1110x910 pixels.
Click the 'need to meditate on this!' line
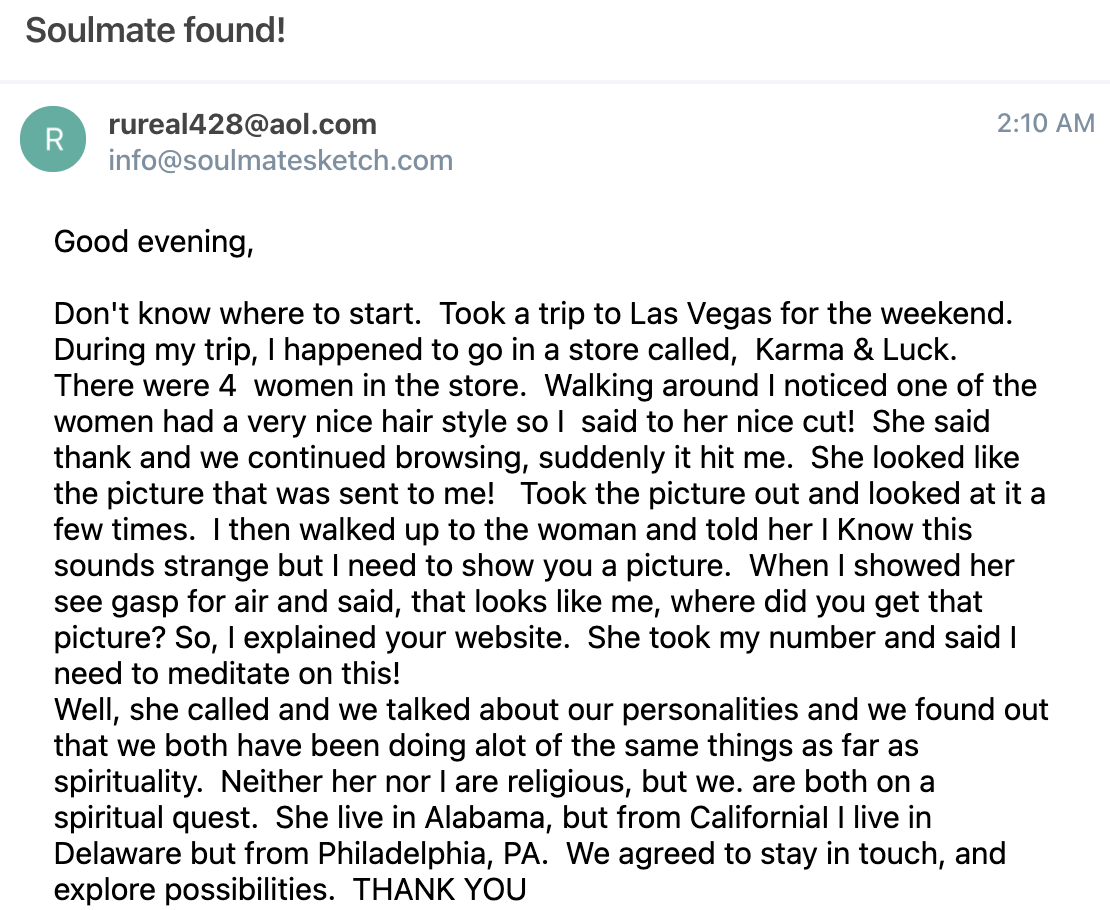(227, 673)
